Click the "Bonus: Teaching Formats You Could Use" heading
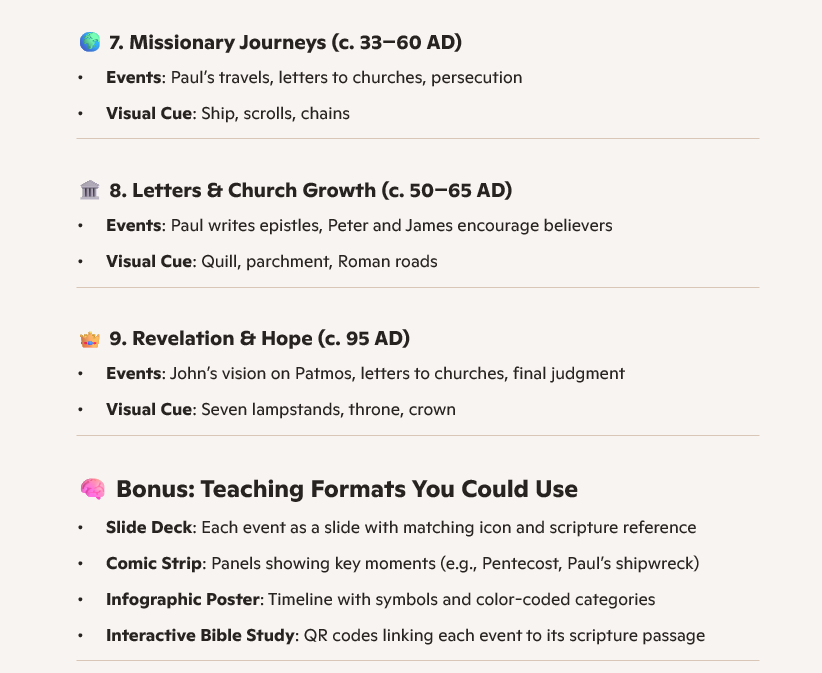 coord(347,489)
